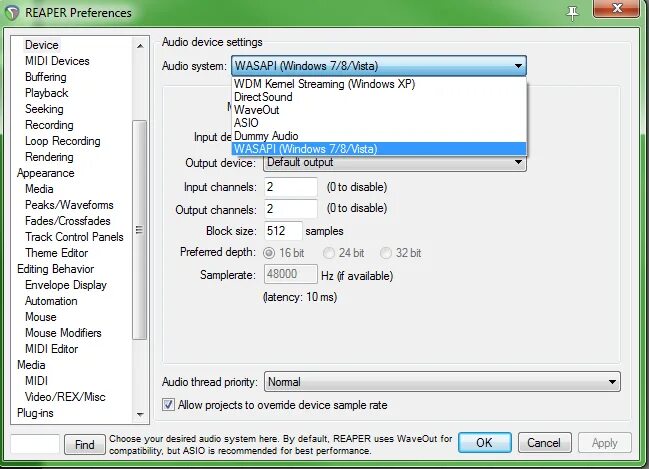
Task: Click the Input channels field
Action: (x=291, y=187)
